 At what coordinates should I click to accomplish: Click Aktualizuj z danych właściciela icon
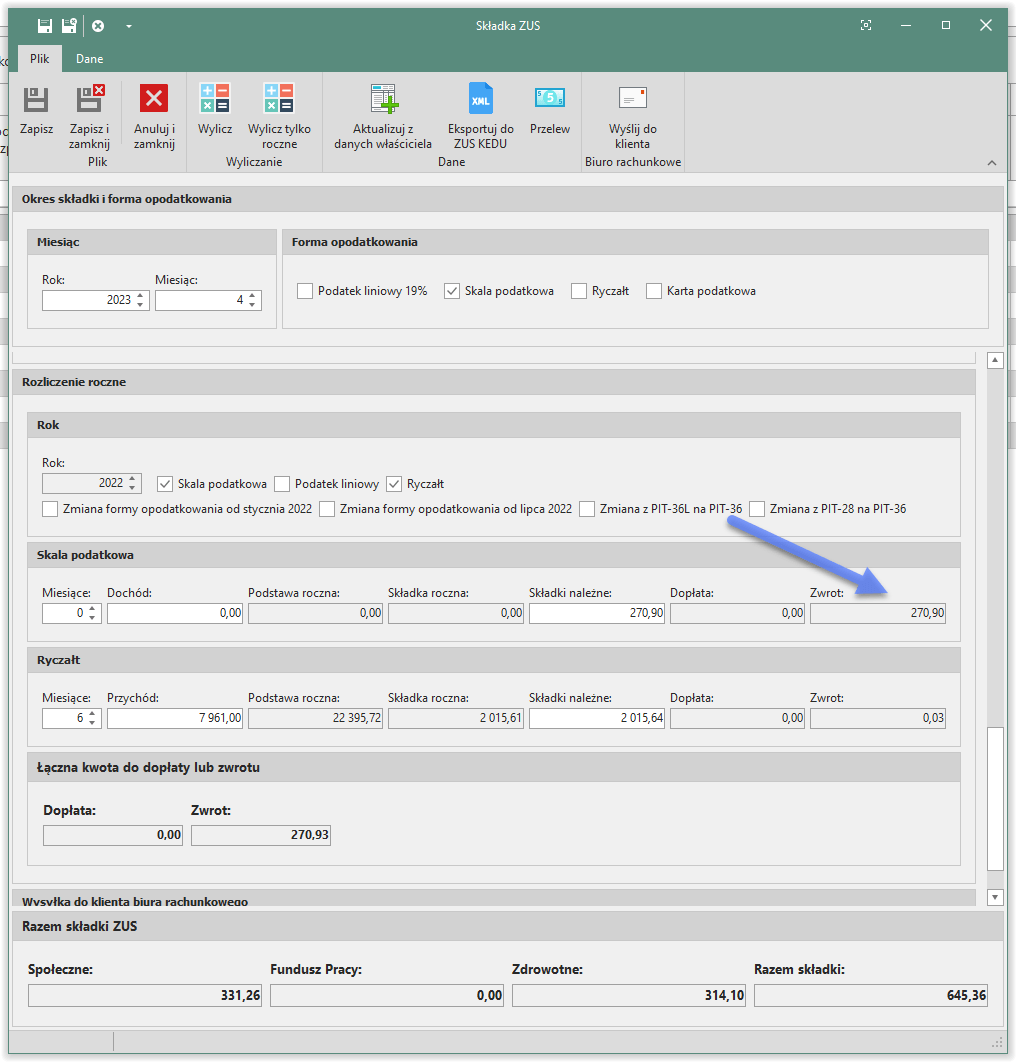384,99
